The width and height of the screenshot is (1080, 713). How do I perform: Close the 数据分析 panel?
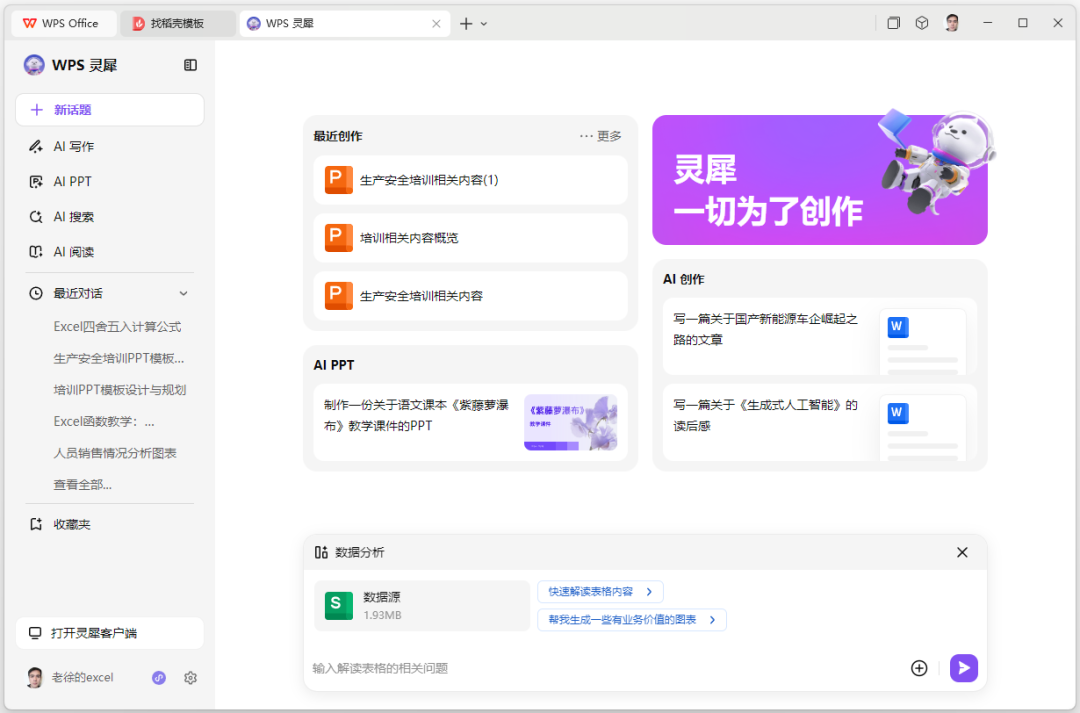click(x=962, y=552)
